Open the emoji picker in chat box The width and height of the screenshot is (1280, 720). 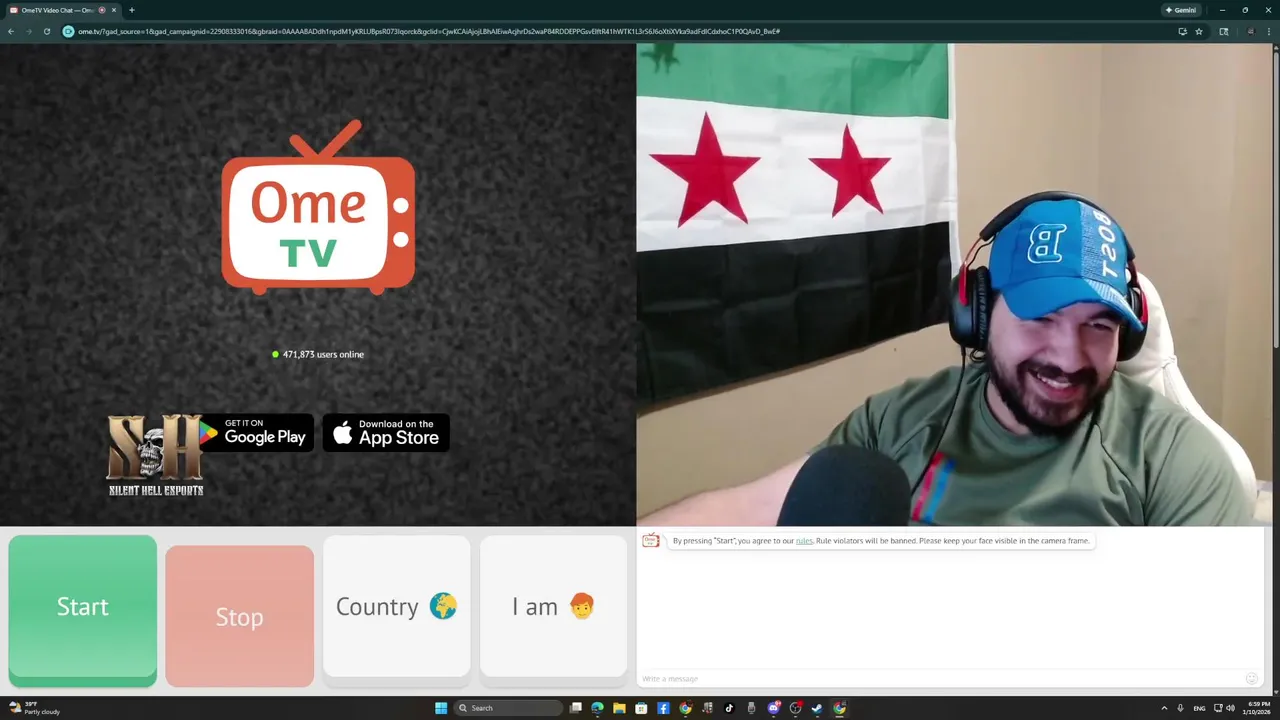tap(1251, 679)
